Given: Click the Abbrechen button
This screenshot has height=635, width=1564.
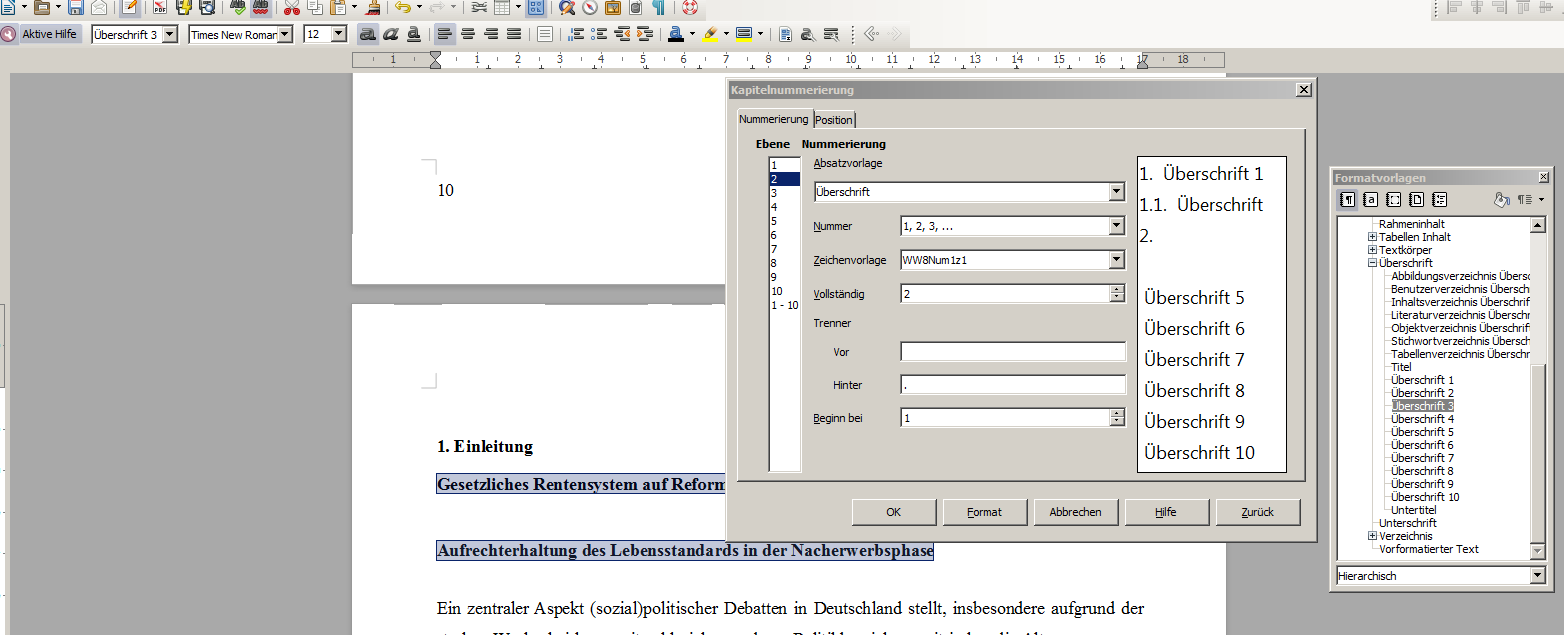Looking at the screenshot, I should pos(1076,512).
